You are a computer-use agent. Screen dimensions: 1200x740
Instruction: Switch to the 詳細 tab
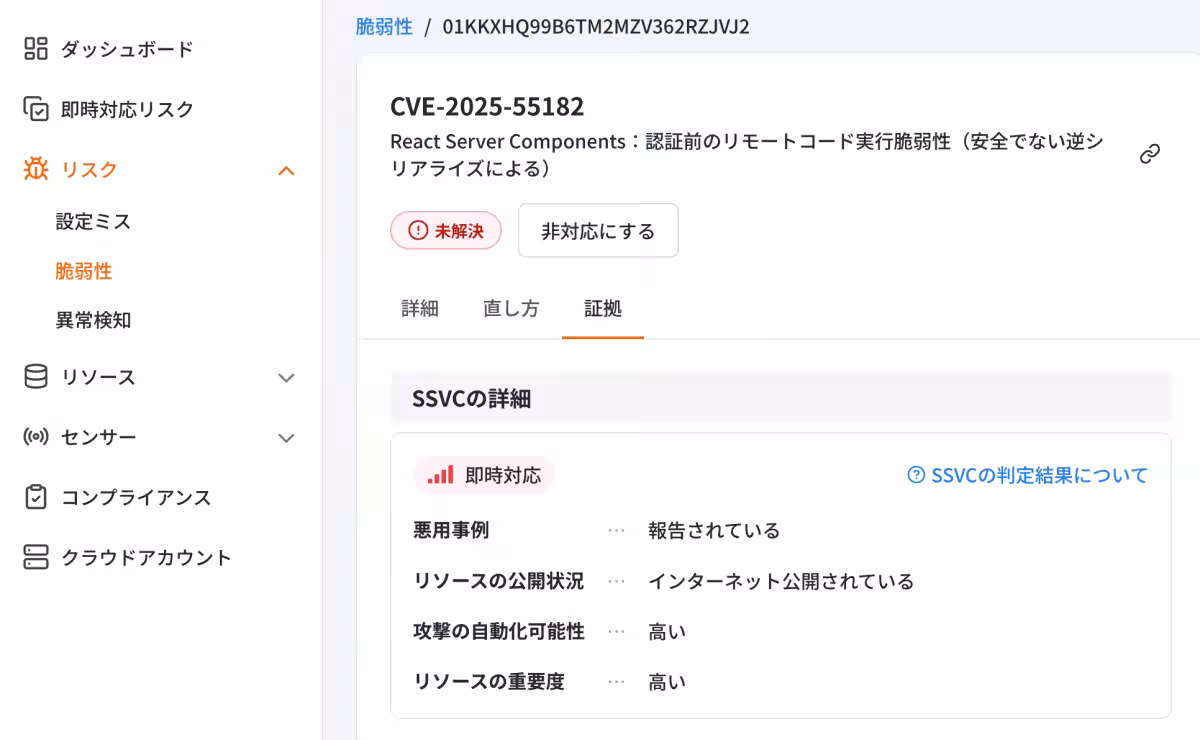click(x=420, y=309)
